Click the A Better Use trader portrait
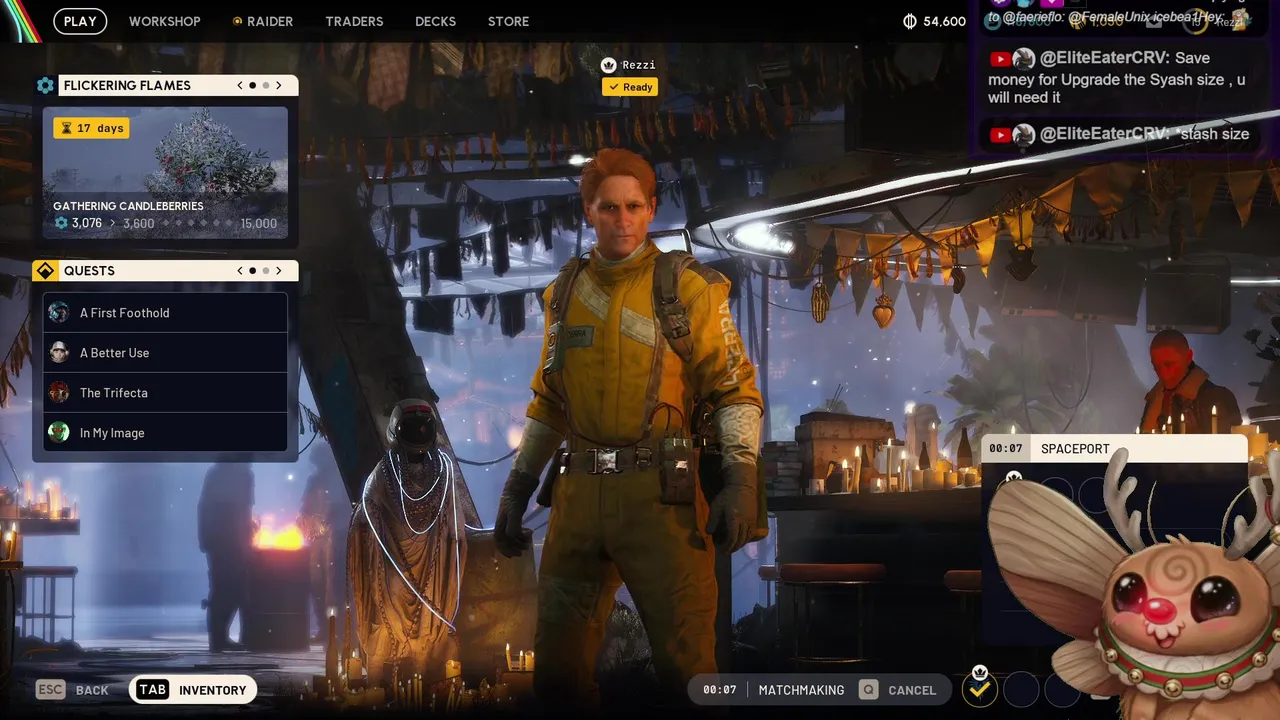This screenshot has height=720, width=1280. point(59,353)
